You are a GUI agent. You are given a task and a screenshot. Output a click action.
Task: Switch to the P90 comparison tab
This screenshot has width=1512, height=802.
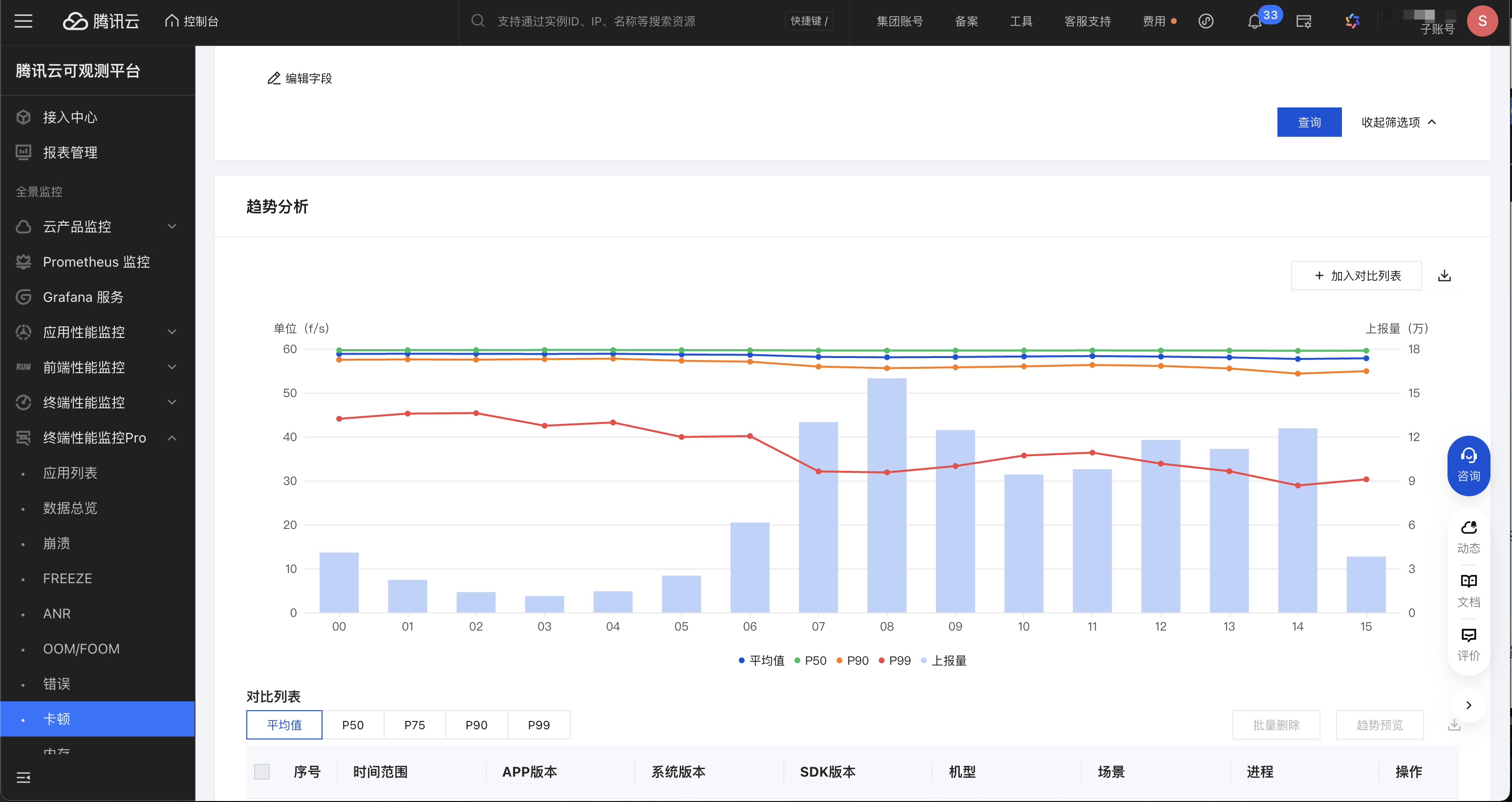(476, 725)
